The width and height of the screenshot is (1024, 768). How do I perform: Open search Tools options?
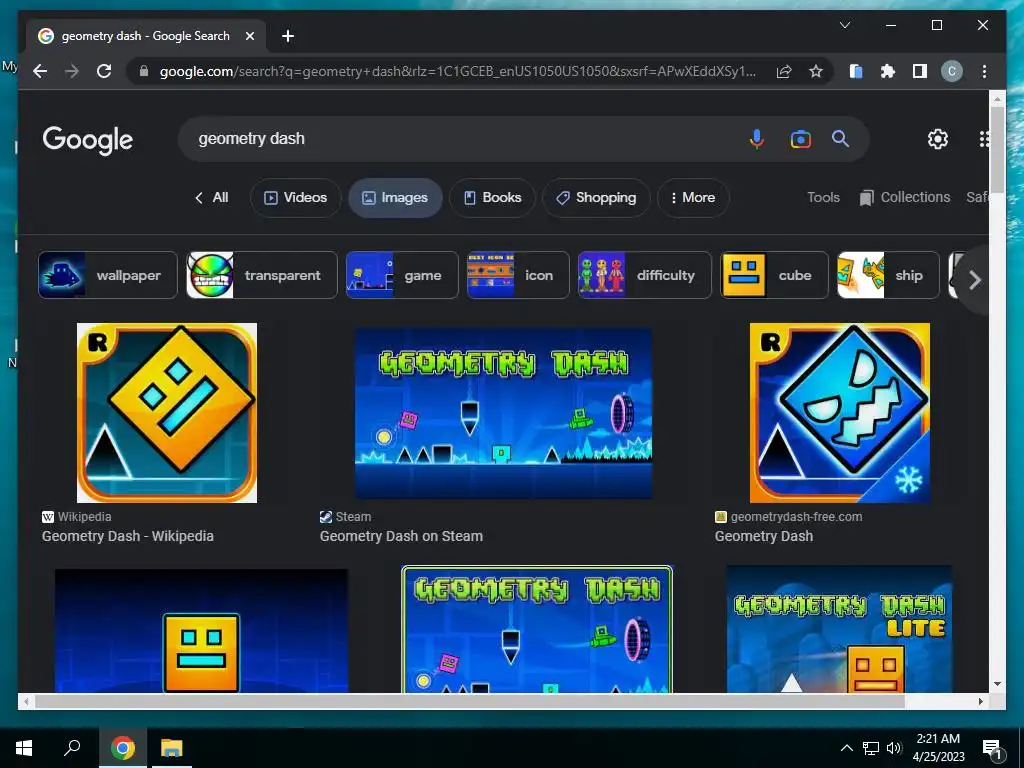click(x=823, y=197)
